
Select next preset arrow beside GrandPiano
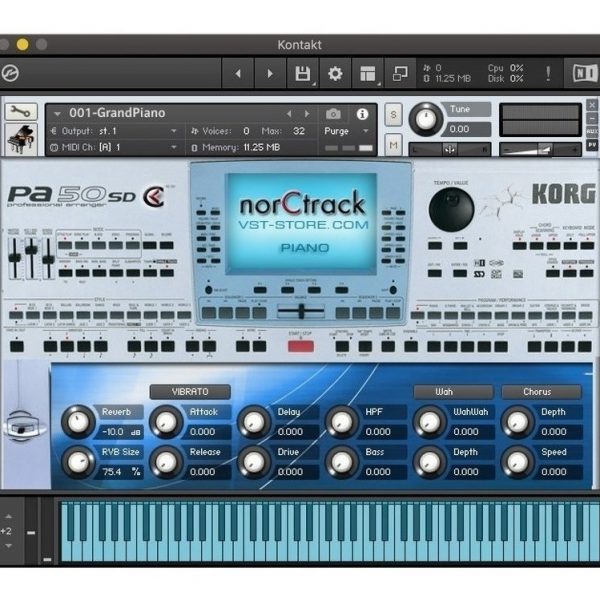pyautogui.click(x=307, y=114)
